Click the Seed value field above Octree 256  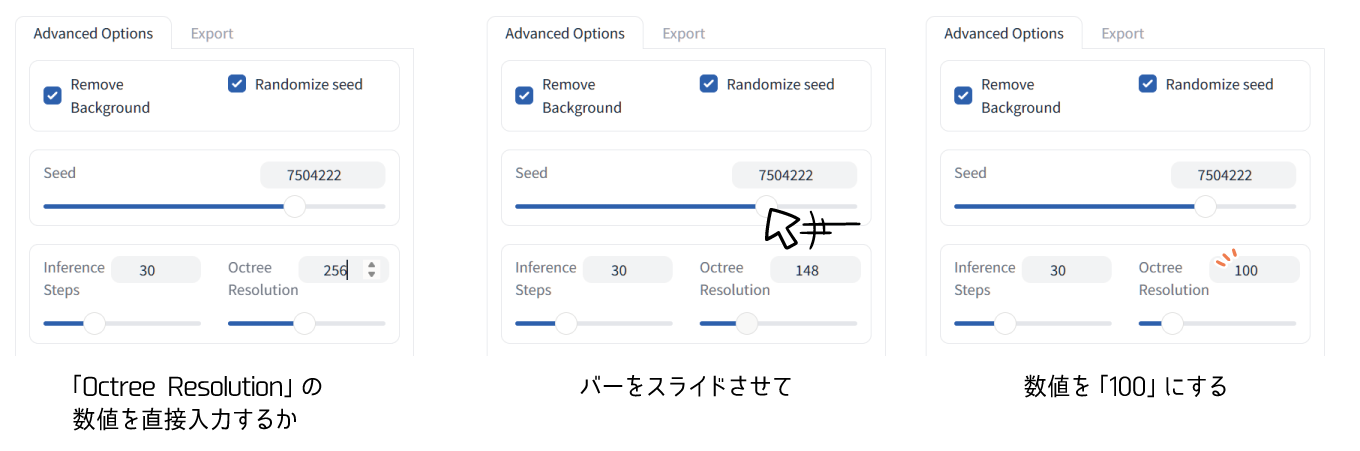click(322, 176)
